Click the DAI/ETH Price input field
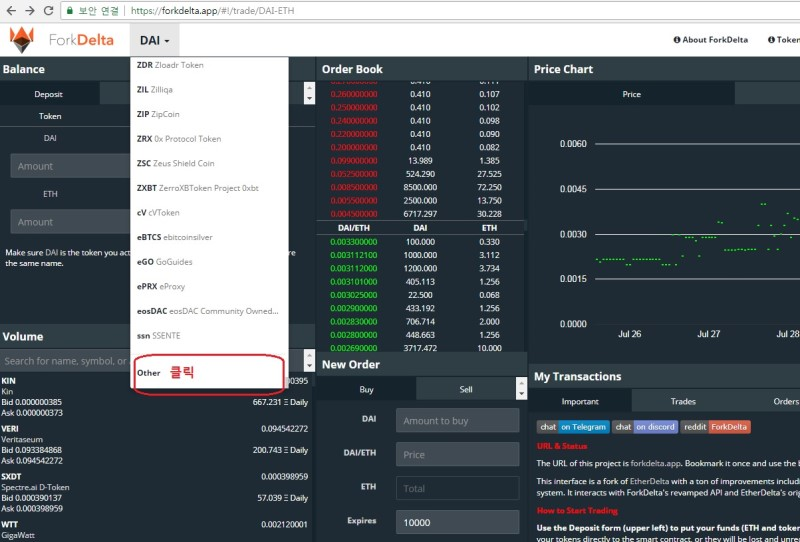This screenshot has height=542, width=800. tap(458, 454)
